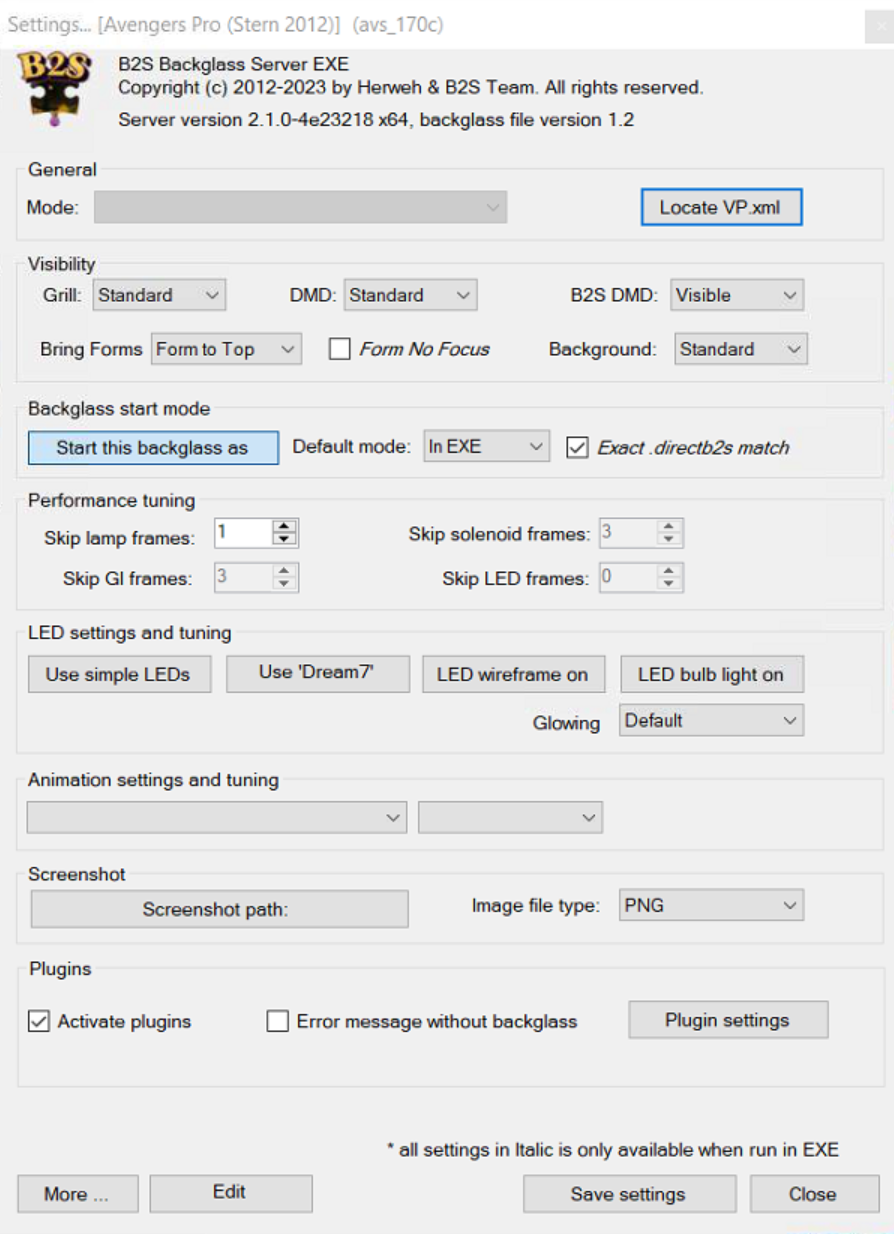Click Start this backglass as
Screen dimensions: 894x1234
tap(153, 447)
